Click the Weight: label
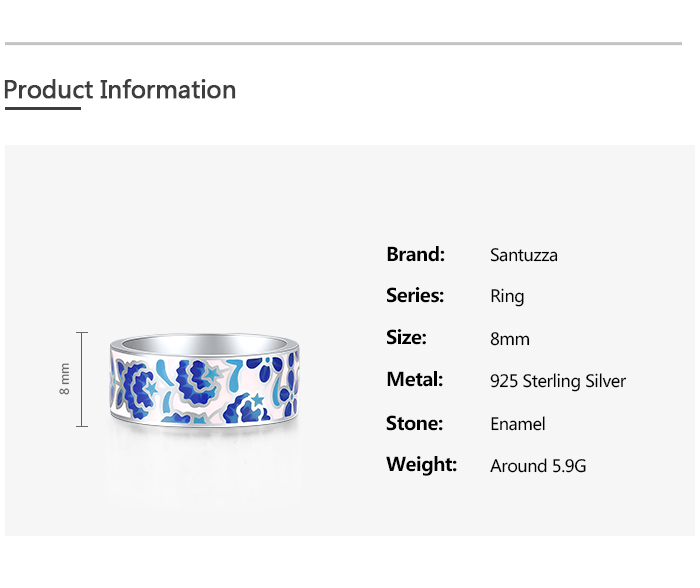 (x=421, y=464)
